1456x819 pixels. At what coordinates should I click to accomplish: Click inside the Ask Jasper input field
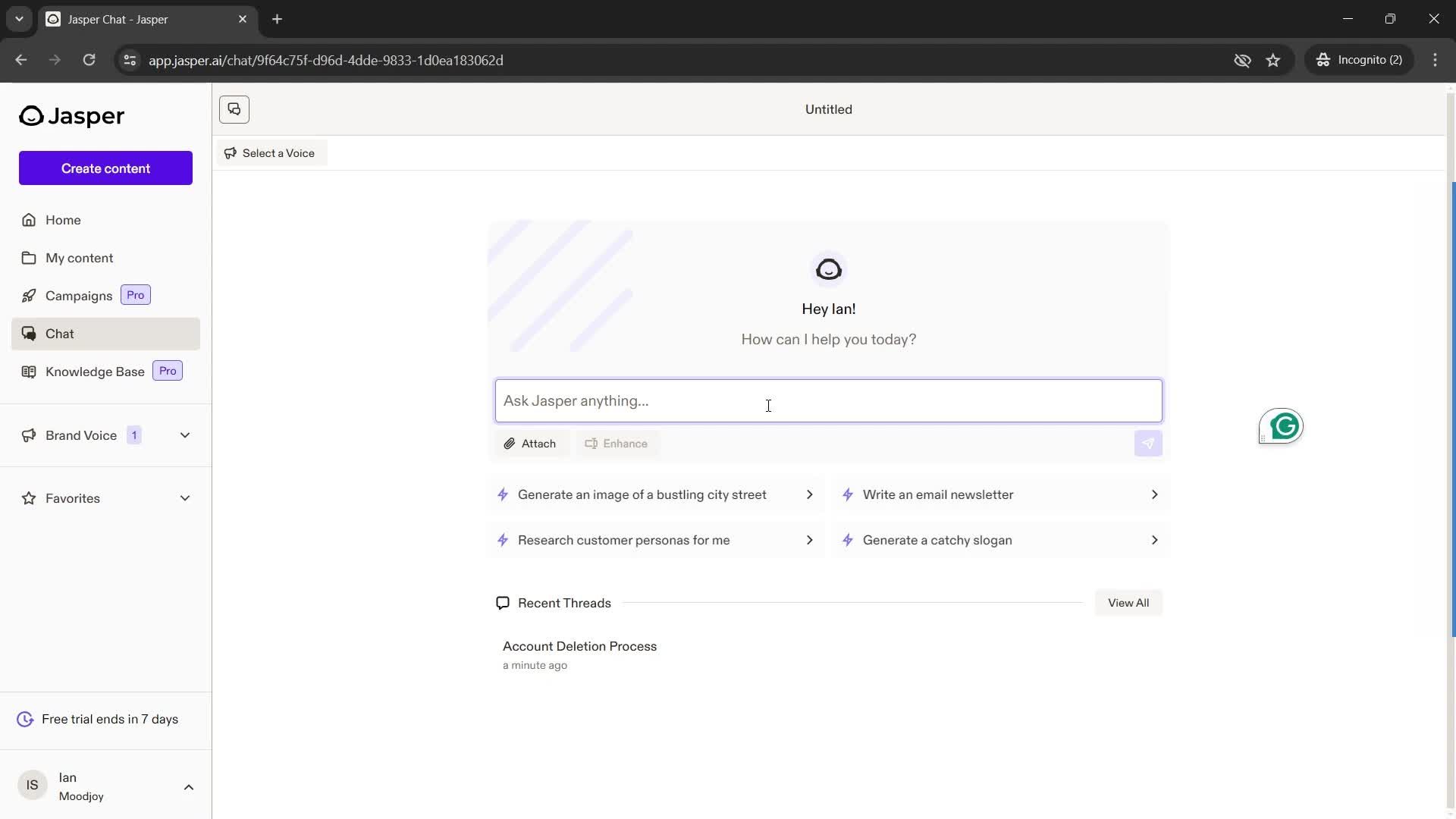(x=828, y=400)
